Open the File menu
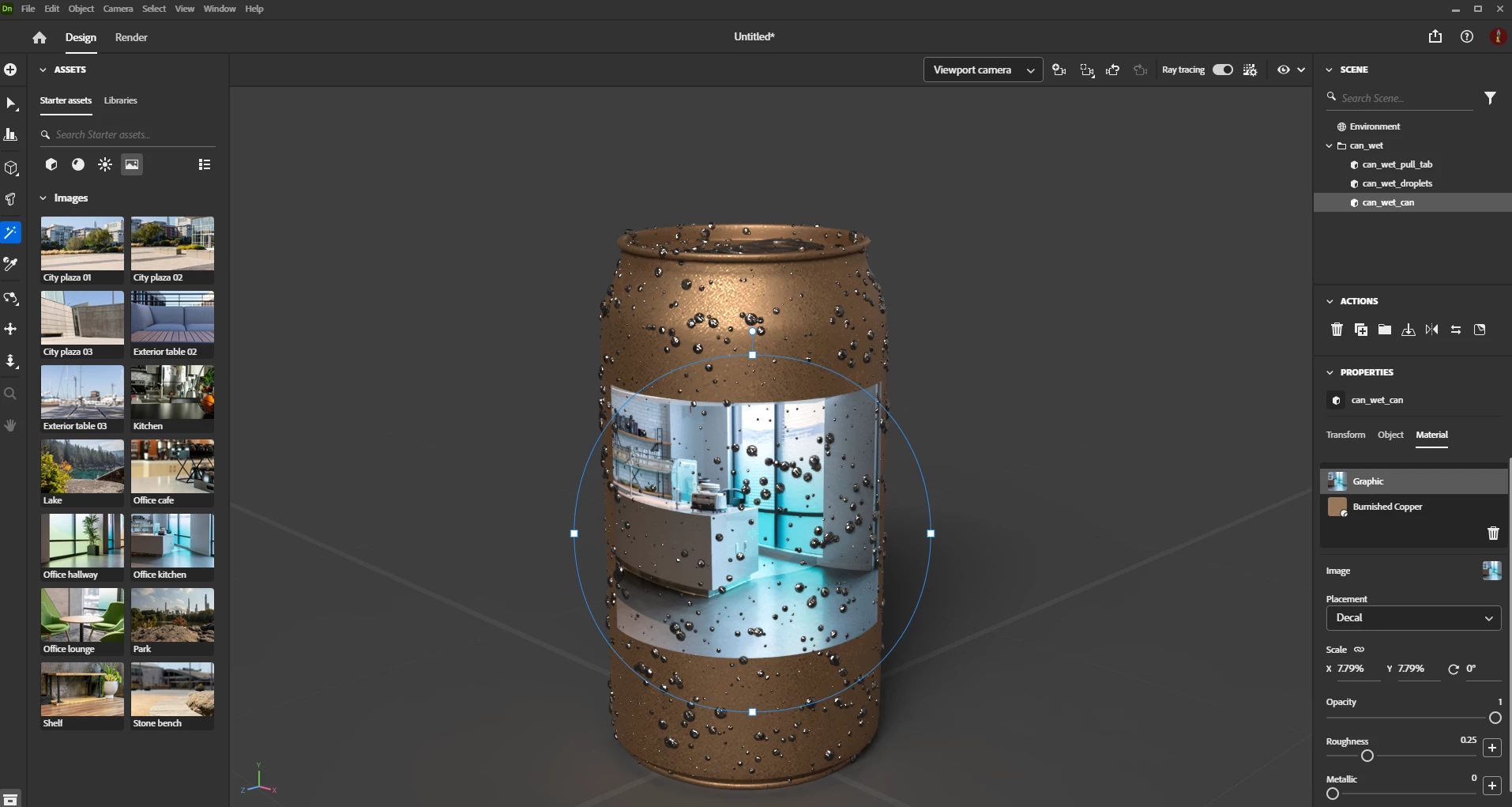Viewport: 1512px width, 807px height. click(28, 9)
